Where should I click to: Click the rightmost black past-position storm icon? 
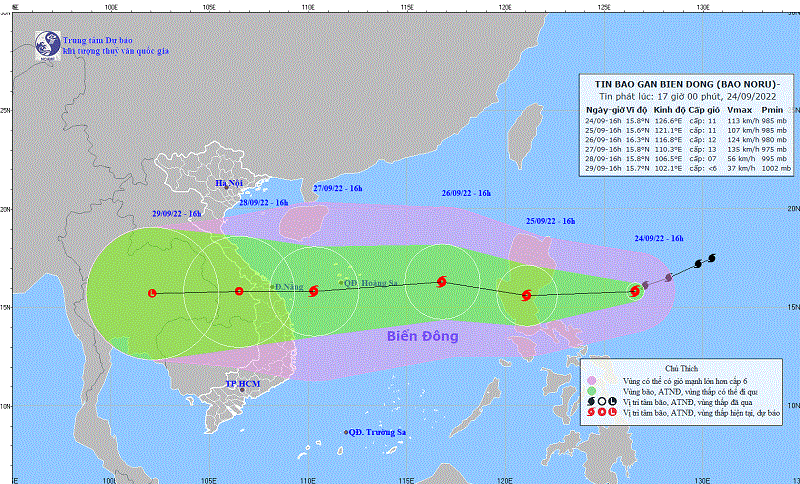712,258
